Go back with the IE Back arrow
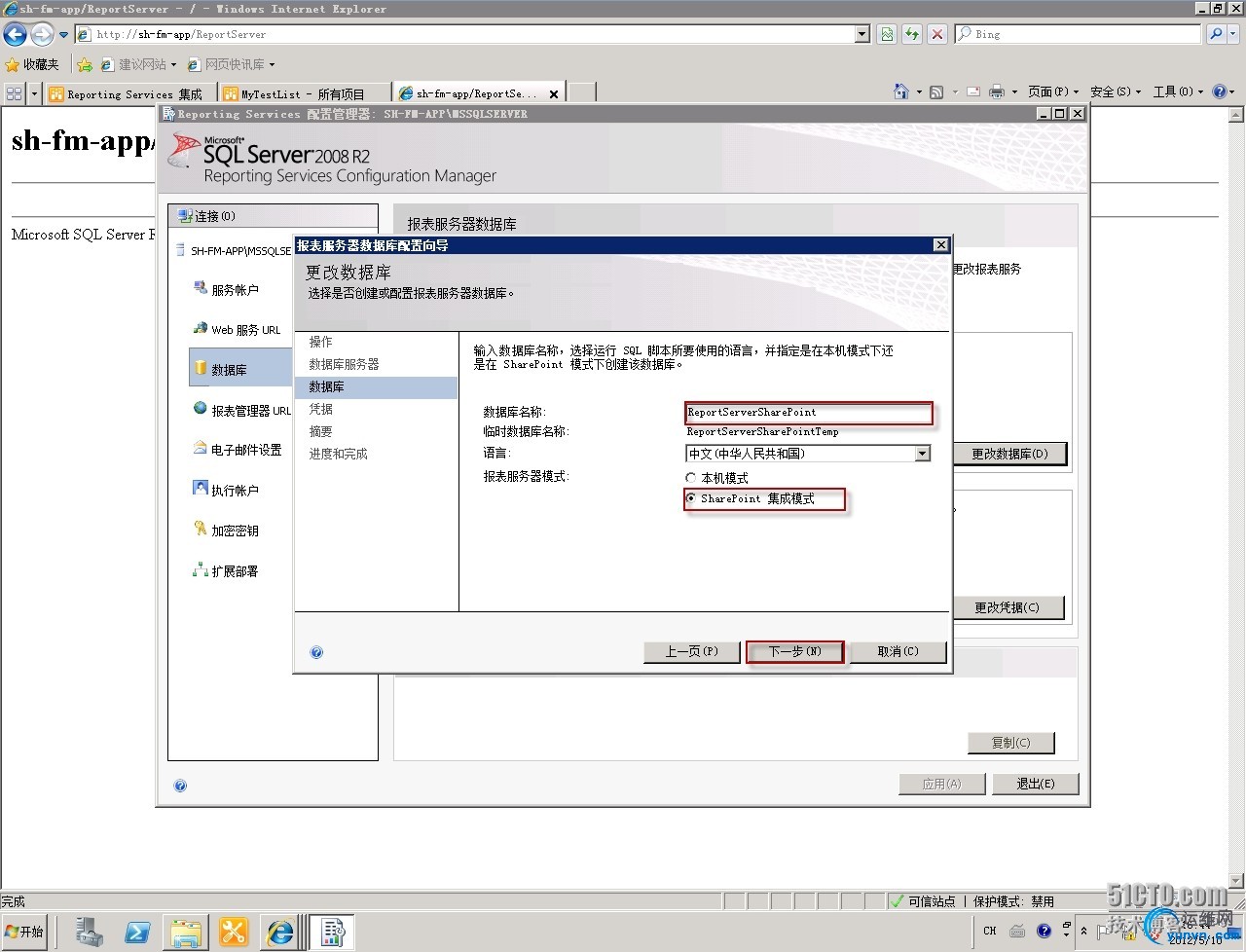 pos(15,35)
